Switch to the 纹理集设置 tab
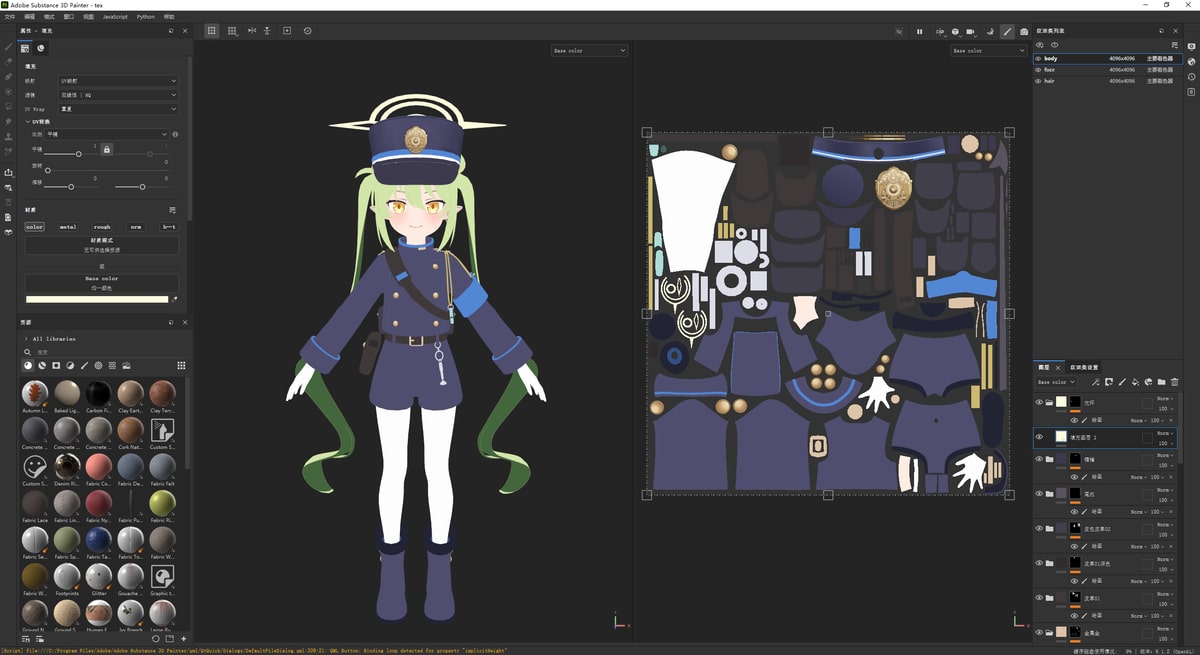 click(1084, 367)
